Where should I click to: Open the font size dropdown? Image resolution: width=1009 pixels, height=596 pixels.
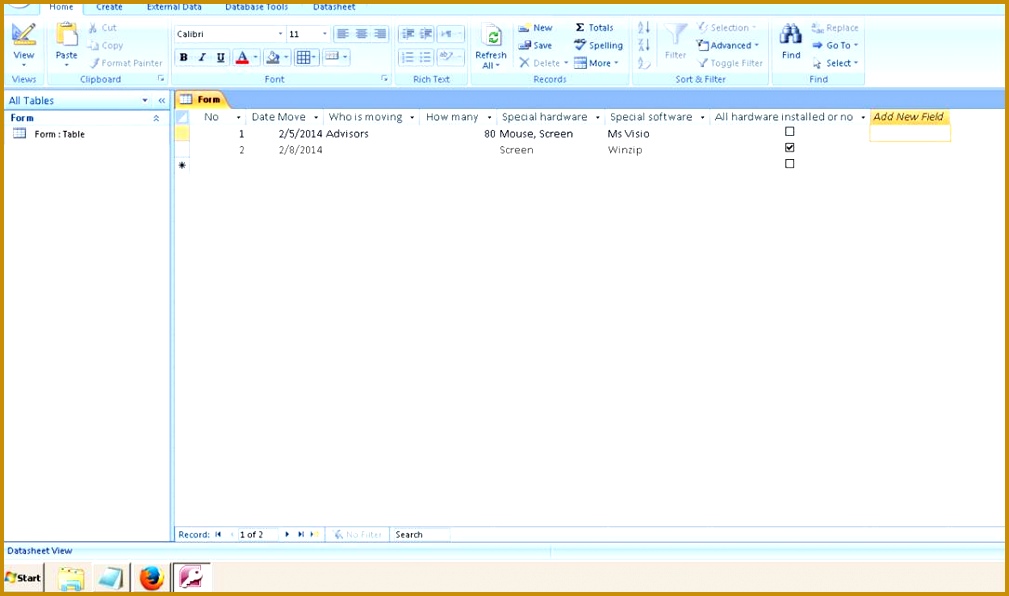click(324, 34)
